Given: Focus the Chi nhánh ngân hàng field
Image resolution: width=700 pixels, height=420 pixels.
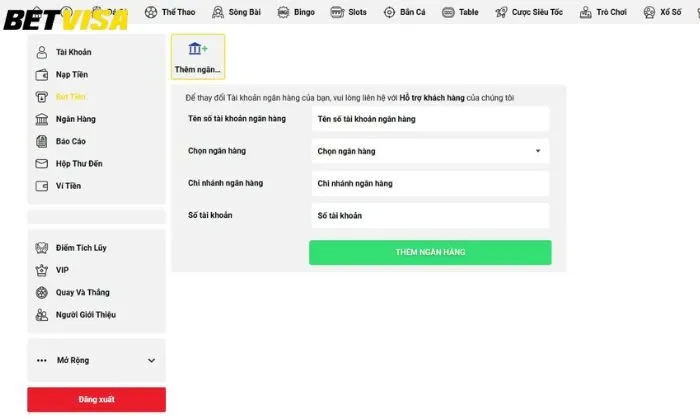Looking at the screenshot, I should pyautogui.click(x=429, y=184).
